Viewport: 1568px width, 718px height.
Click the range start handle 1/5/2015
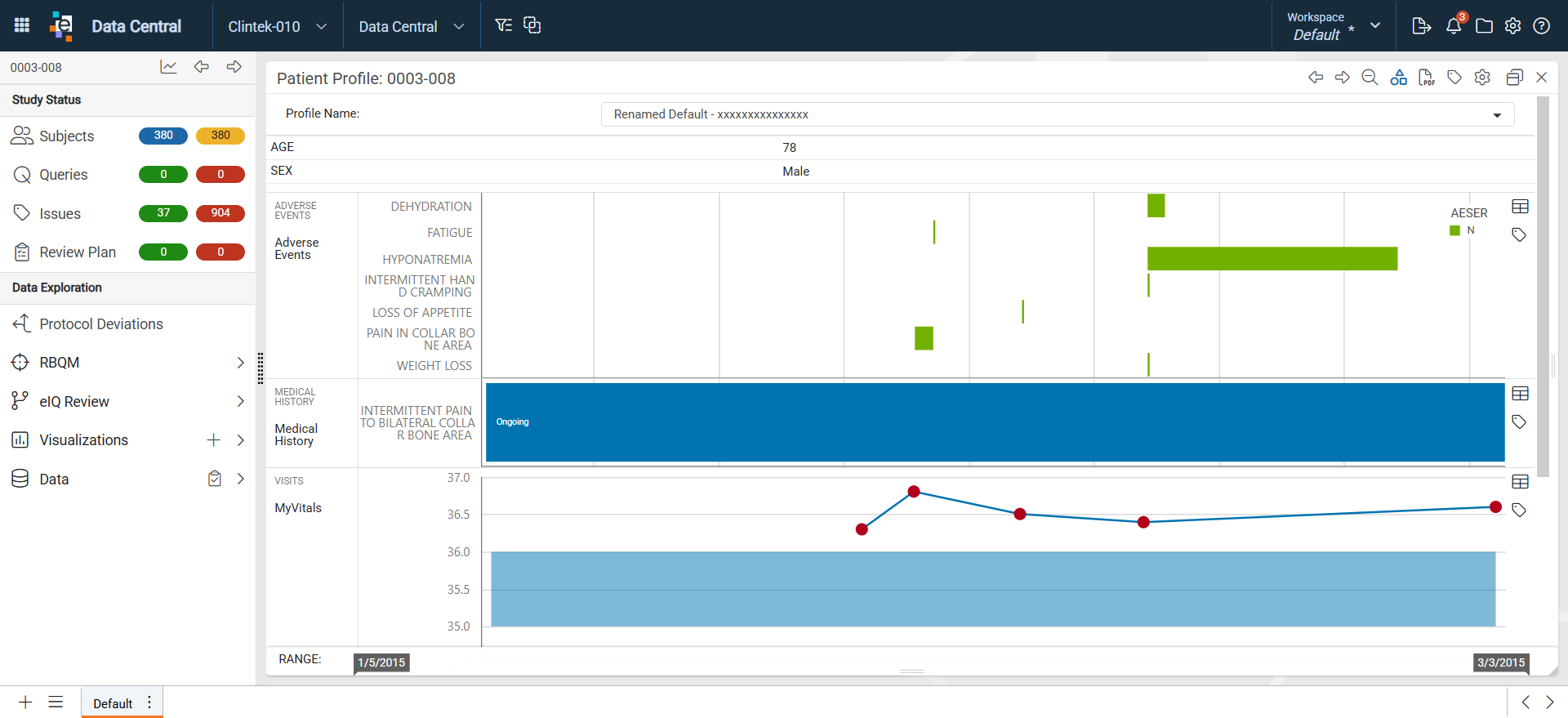click(x=382, y=662)
